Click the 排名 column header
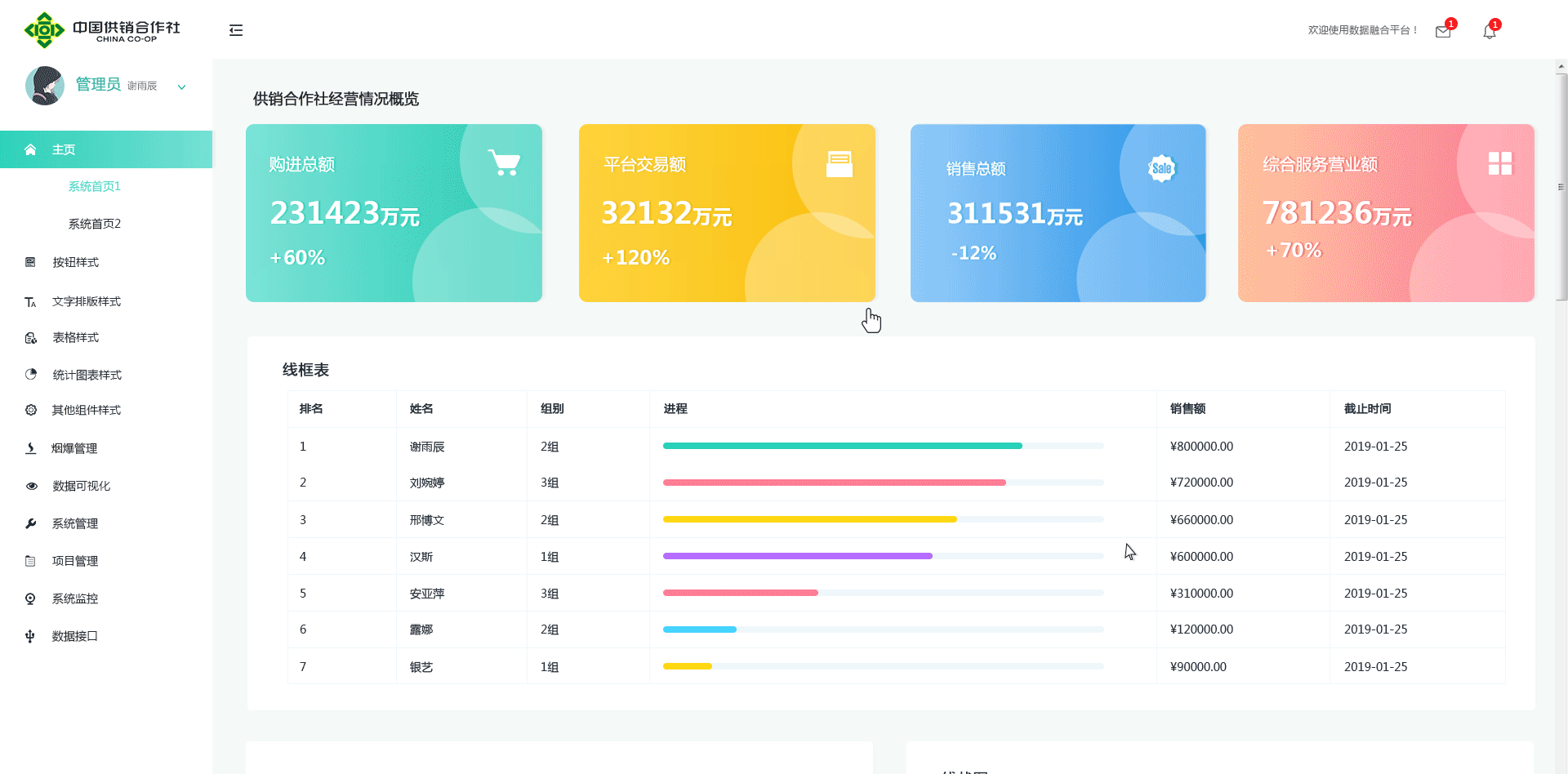This screenshot has width=1568, height=774. click(311, 408)
